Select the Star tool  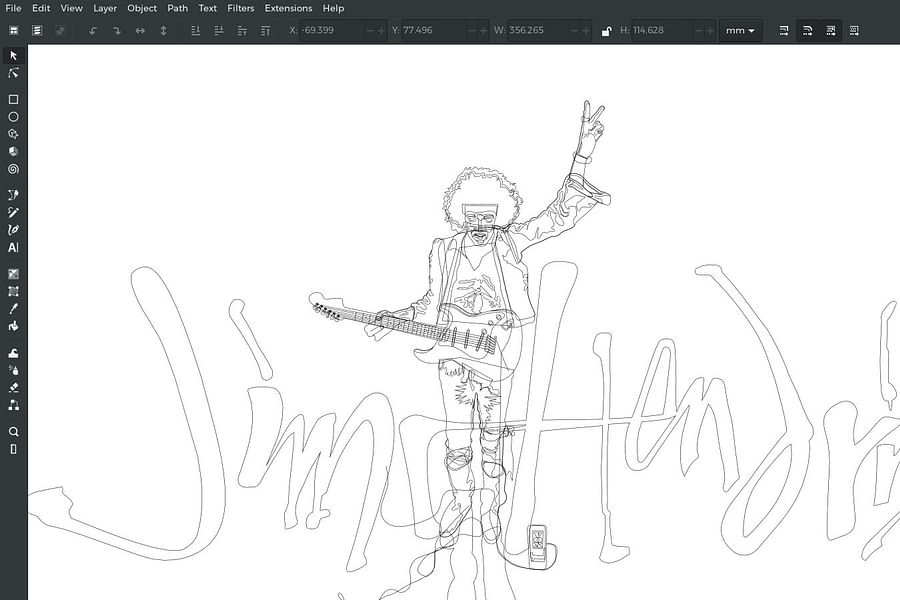[13, 134]
